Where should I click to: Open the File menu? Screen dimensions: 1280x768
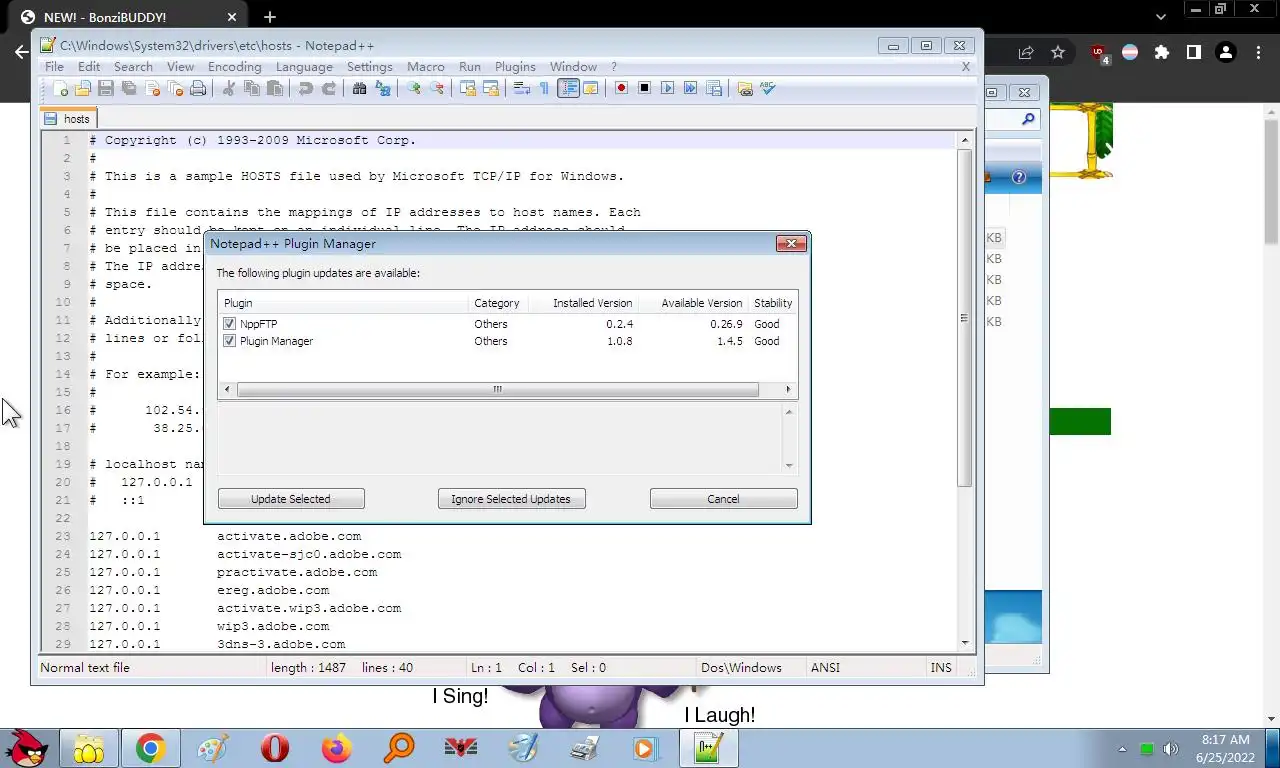pyautogui.click(x=54, y=67)
